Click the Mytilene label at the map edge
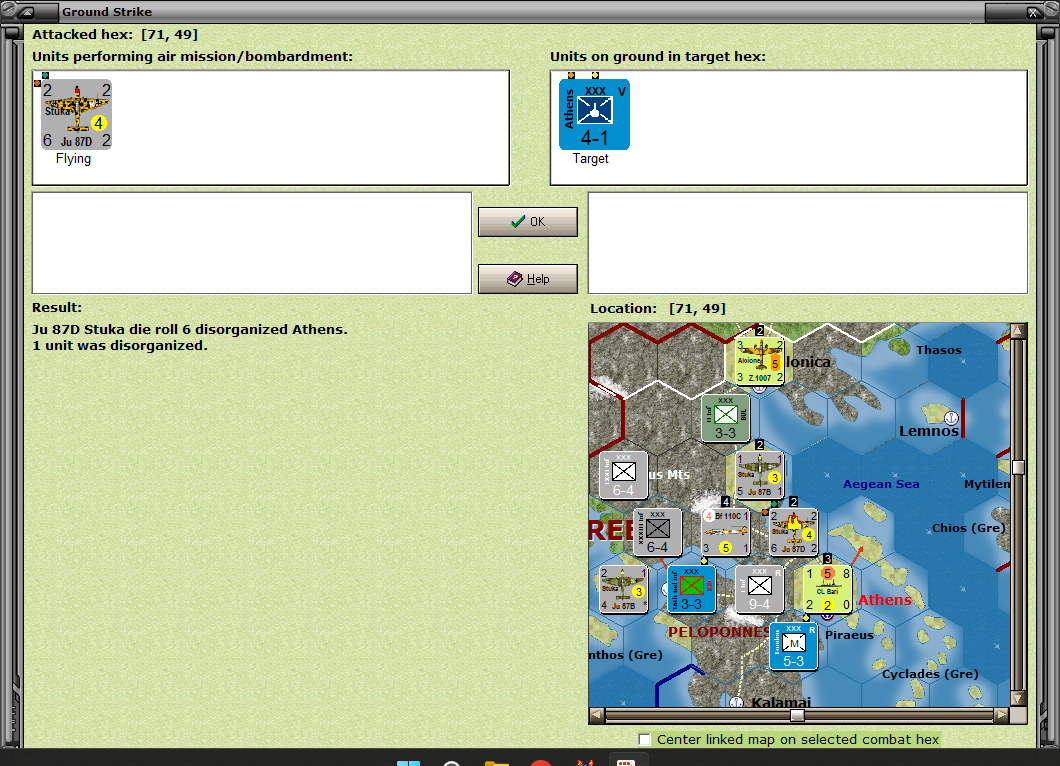 click(x=987, y=484)
